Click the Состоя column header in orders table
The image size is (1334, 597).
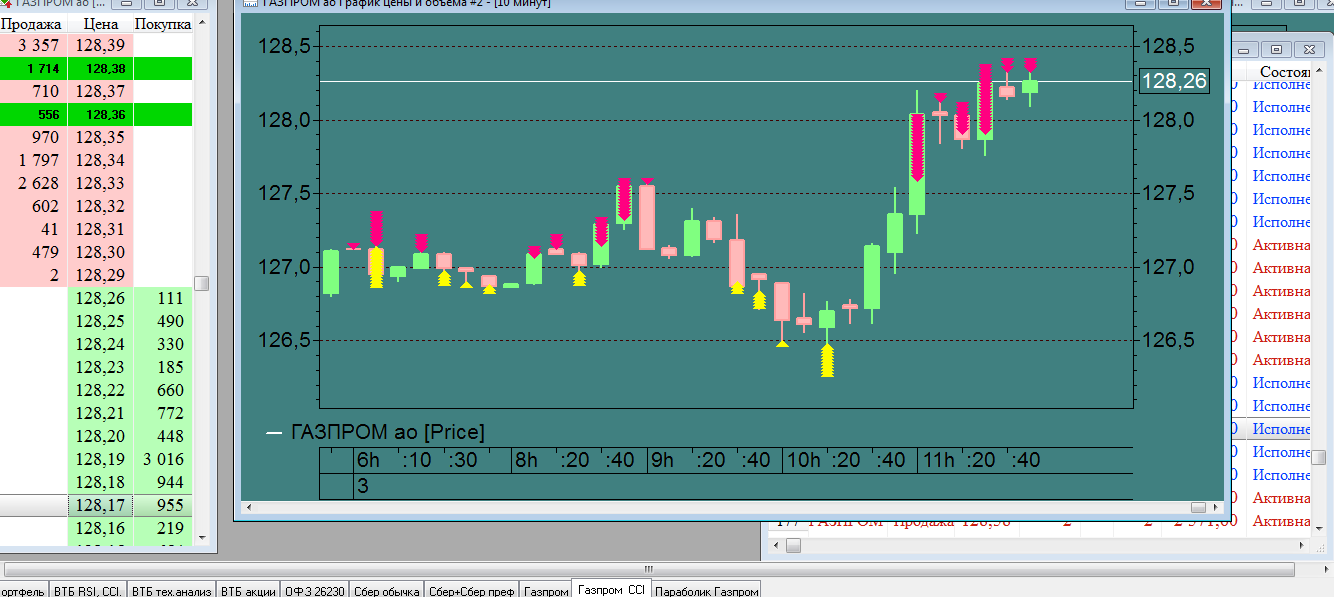tap(1284, 72)
